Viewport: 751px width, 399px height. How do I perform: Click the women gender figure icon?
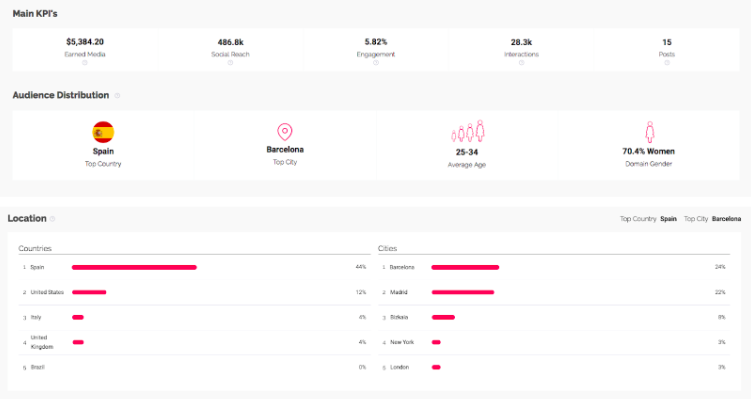(x=649, y=132)
